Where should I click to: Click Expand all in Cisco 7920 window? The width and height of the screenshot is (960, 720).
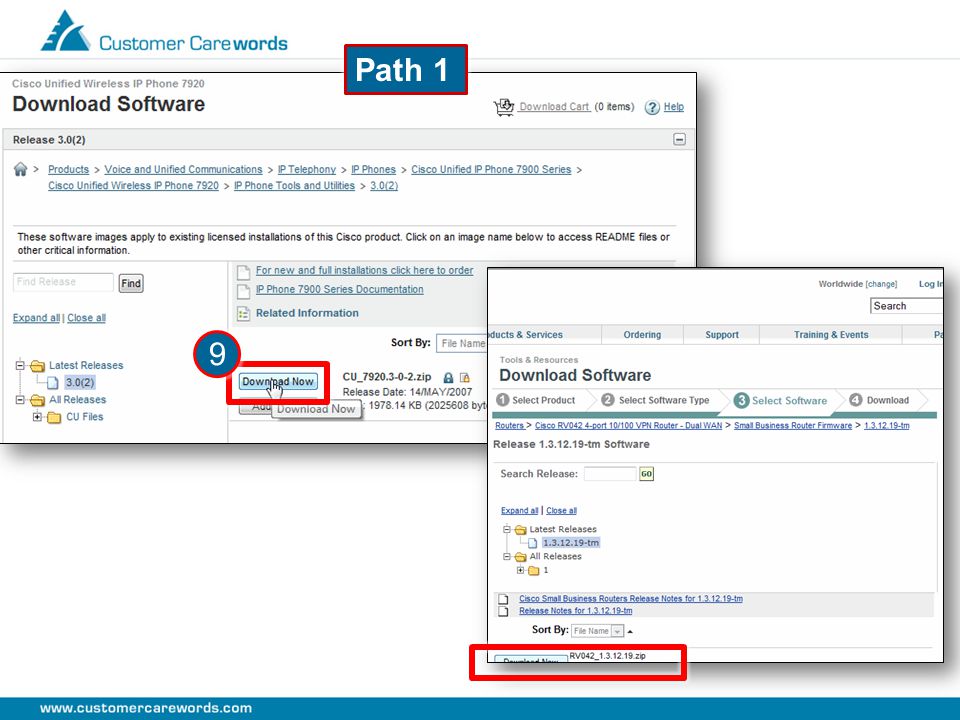click(36, 318)
